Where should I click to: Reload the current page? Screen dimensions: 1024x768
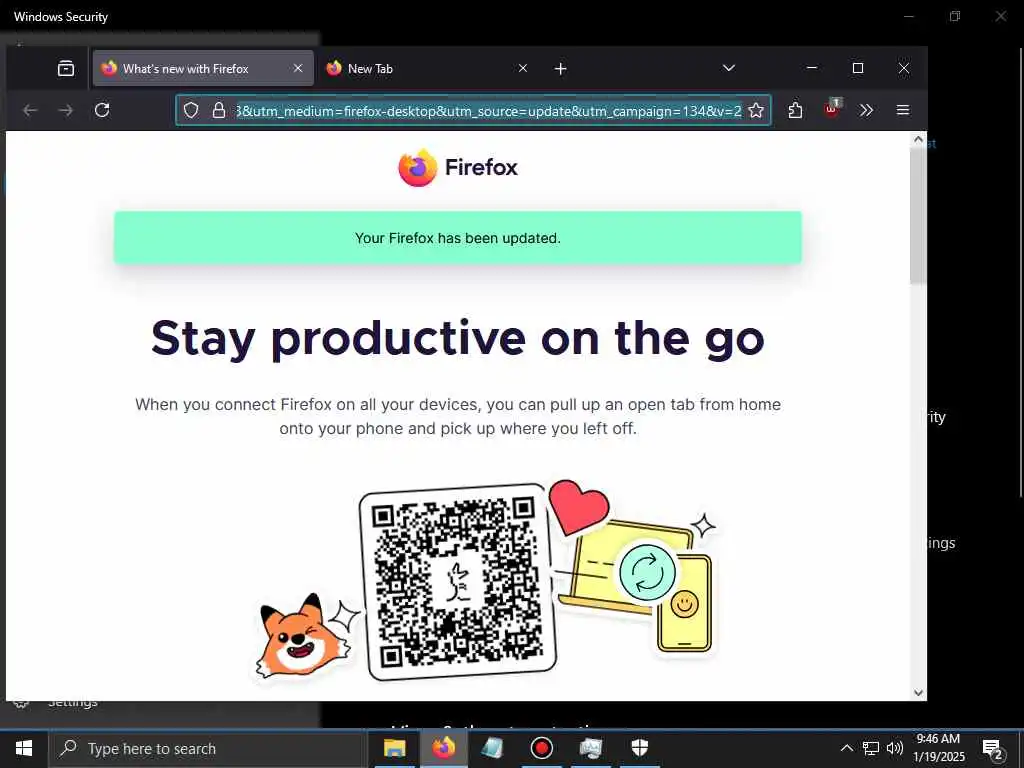click(102, 110)
